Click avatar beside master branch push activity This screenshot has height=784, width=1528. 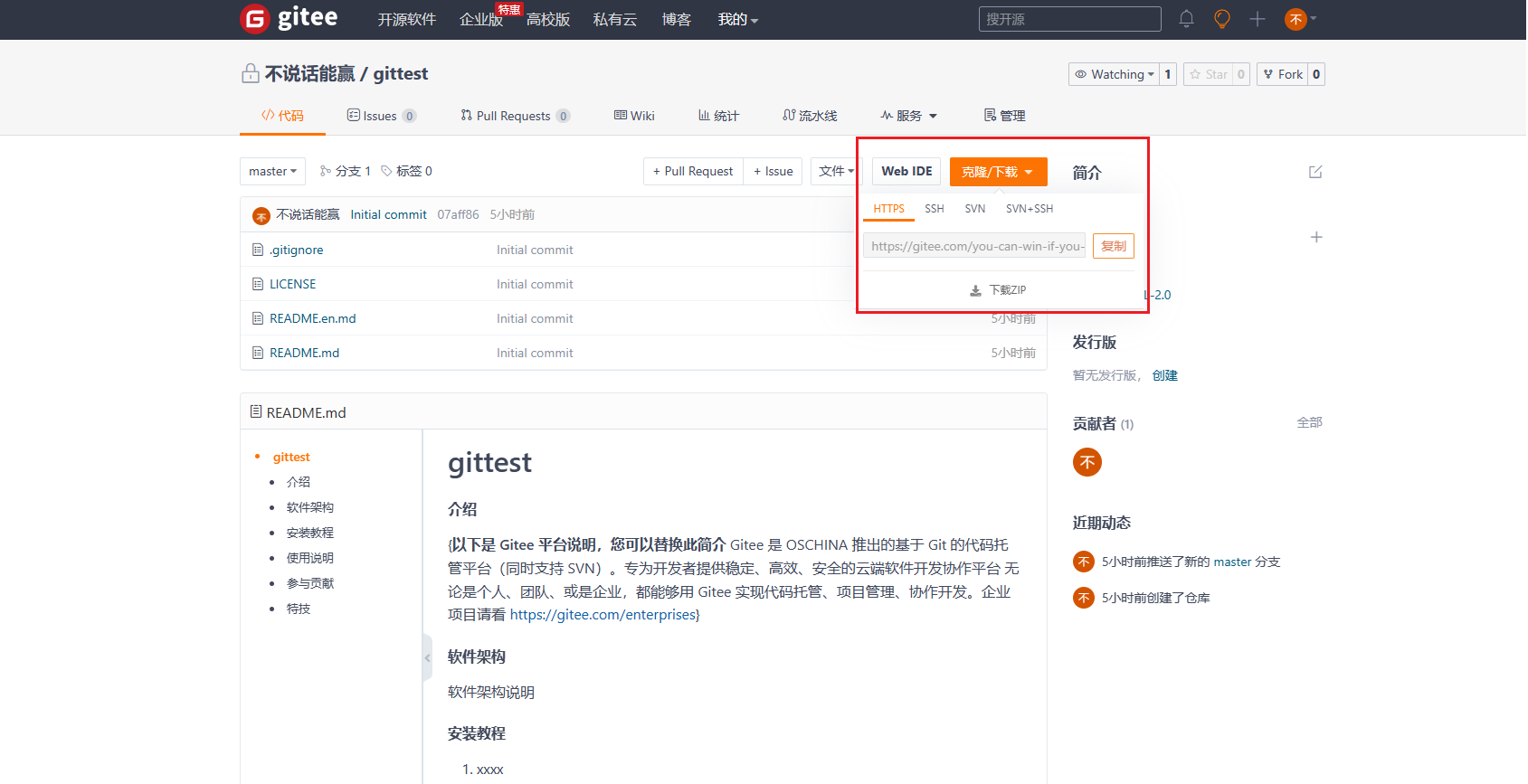(x=1084, y=562)
